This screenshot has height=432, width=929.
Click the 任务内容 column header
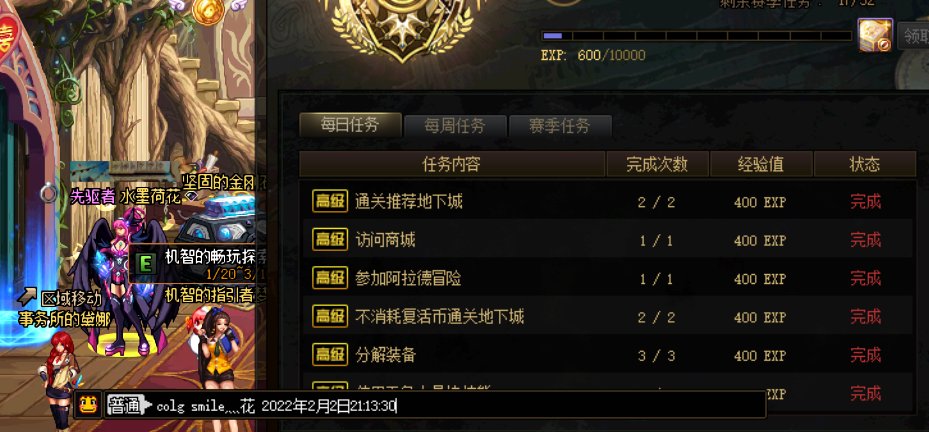click(452, 164)
